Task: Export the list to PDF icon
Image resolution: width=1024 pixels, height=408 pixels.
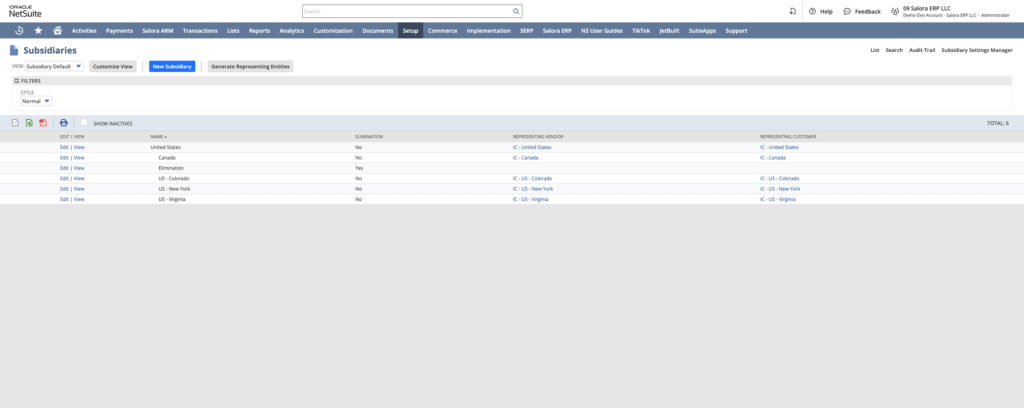Action: click(x=43, y=123)
